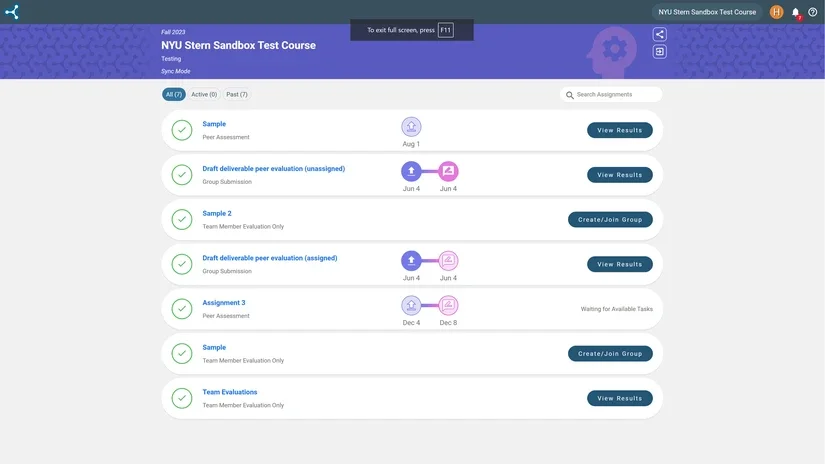Viewport: 825px width, 464px height.
Task: Click the review stage icon of unassigned draft
Action: tap(448, 171)
